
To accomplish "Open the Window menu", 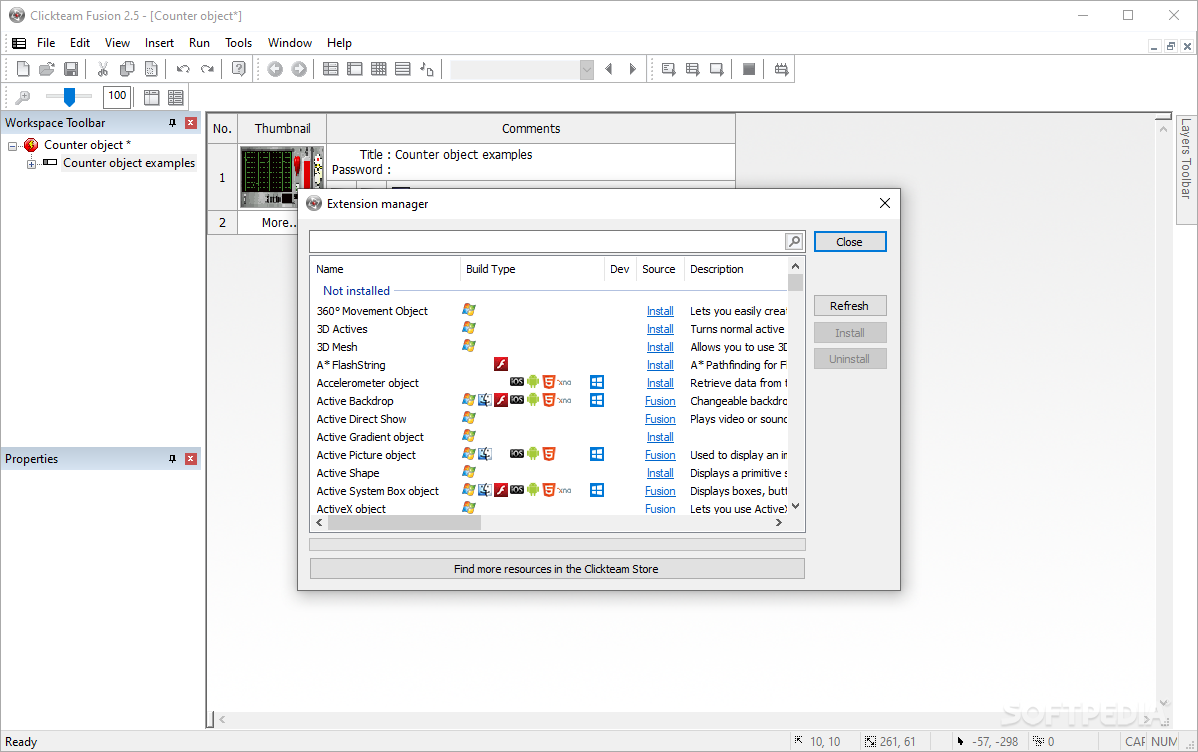I will 290,43.
